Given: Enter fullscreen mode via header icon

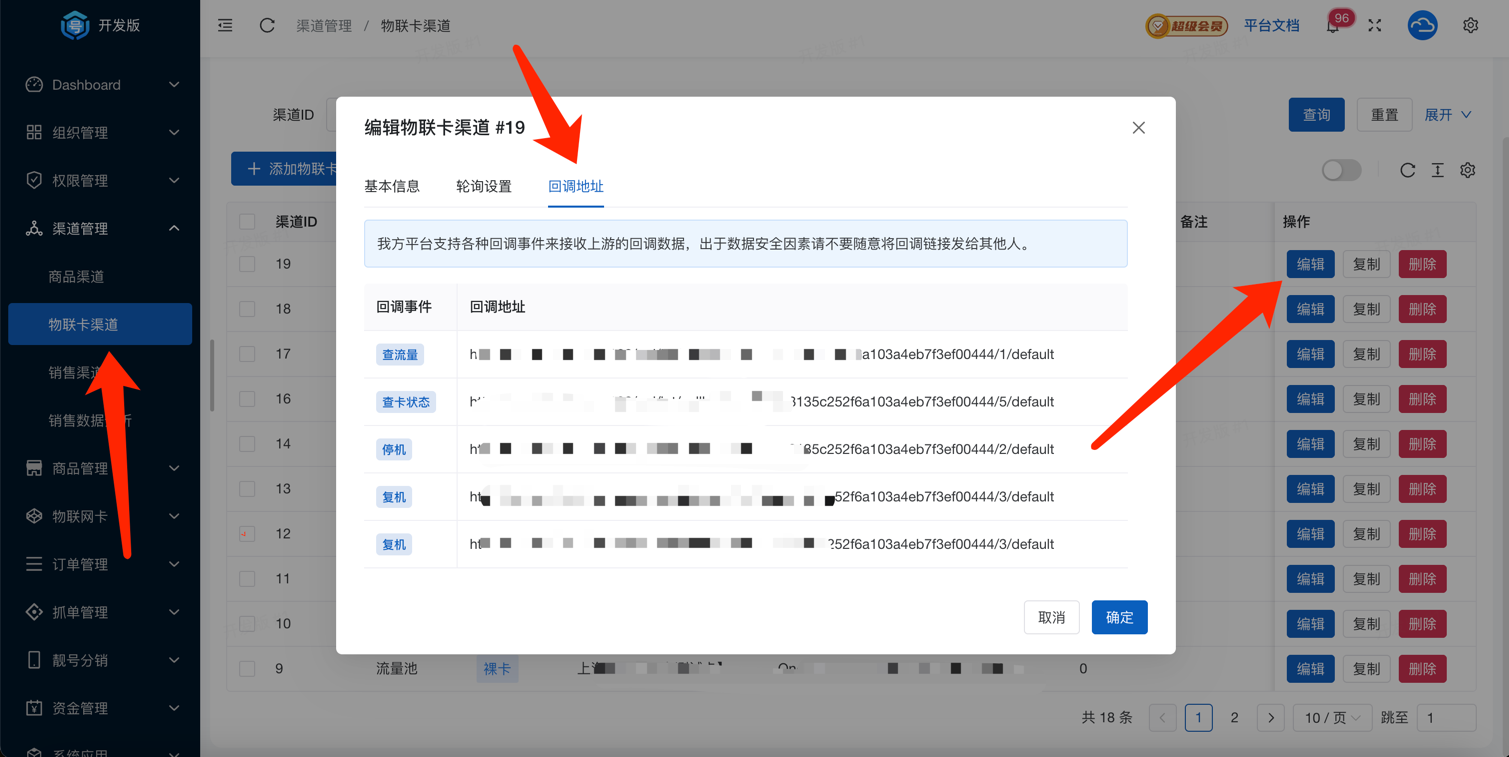Looking at the screenshot, I should point(1375,26).
